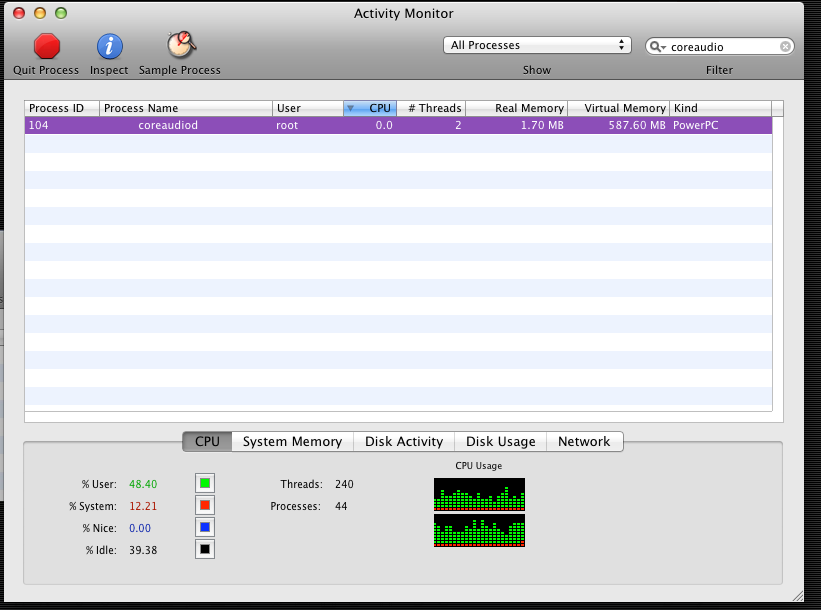
Task: Click the 1.70 MB real memory value
Action: click(542, 125)
